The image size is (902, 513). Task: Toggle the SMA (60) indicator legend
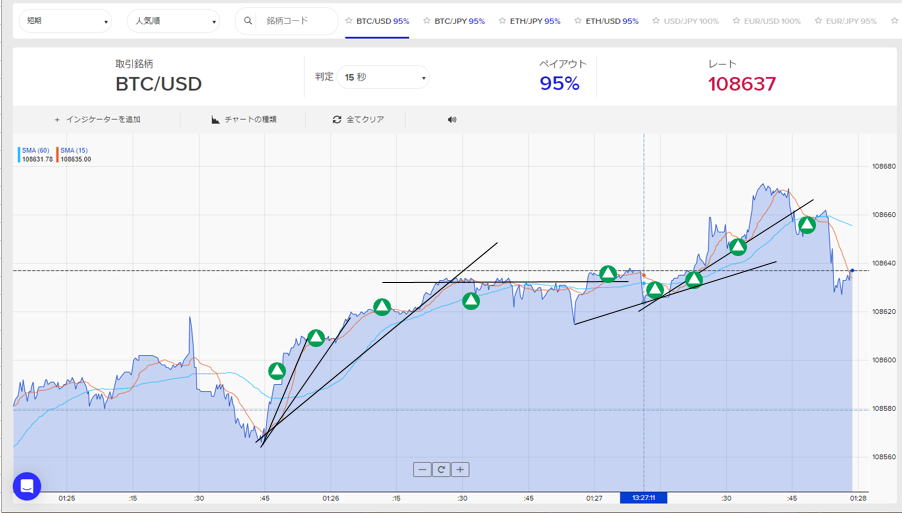36,150
